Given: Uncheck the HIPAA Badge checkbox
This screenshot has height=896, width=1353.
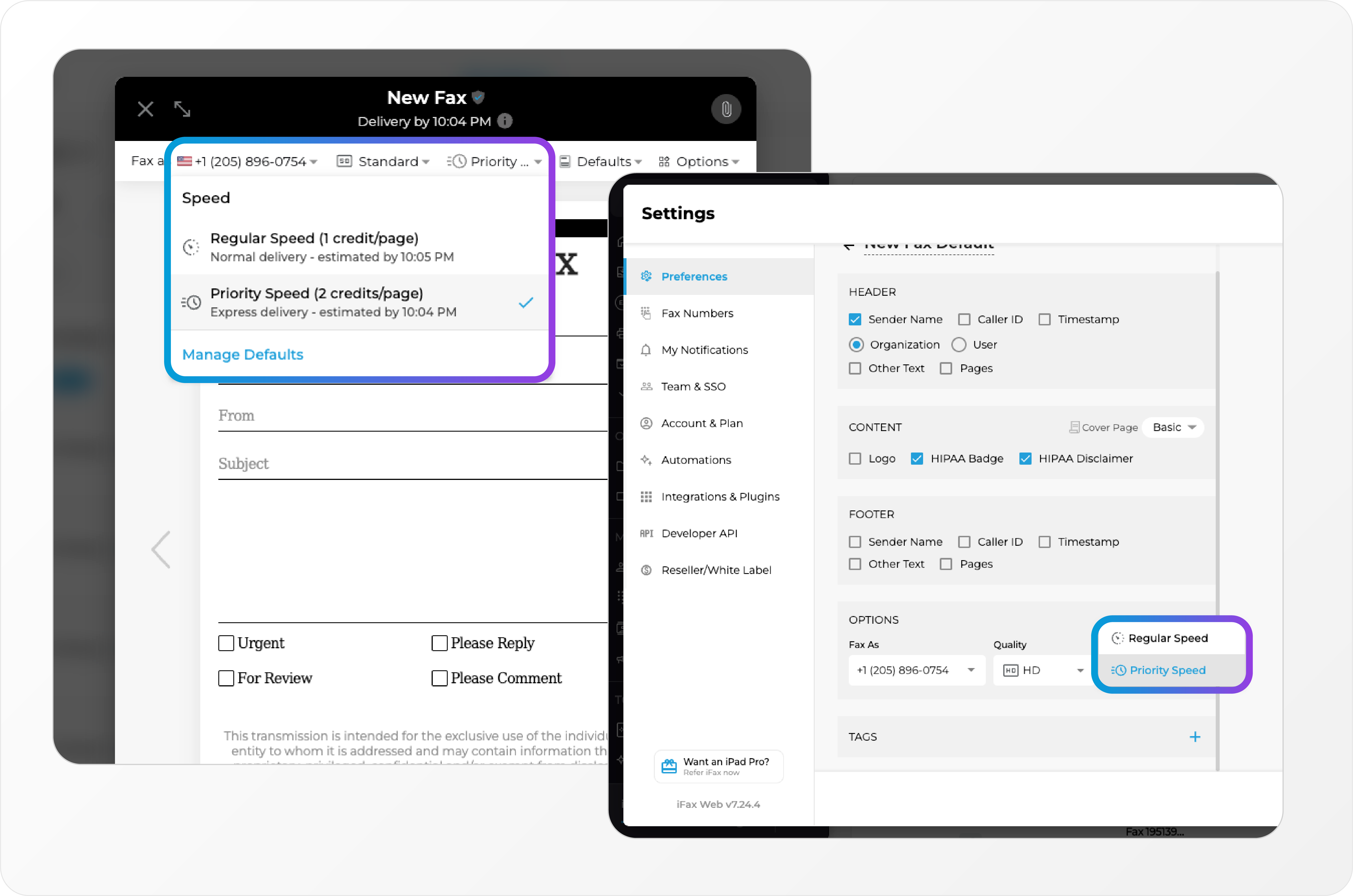Looking at the screenshot, I should (x=917, y=459).
